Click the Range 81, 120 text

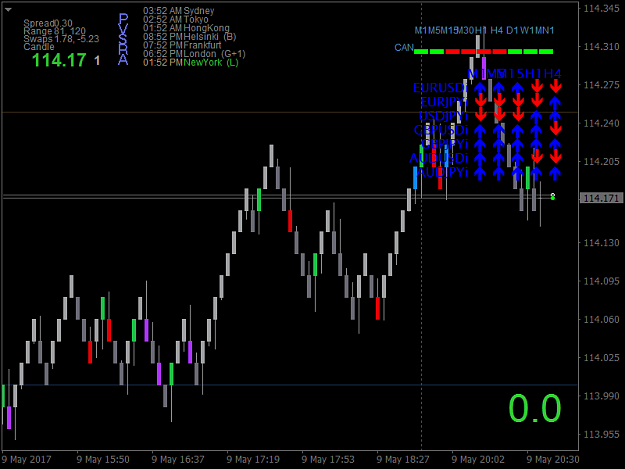55,31
